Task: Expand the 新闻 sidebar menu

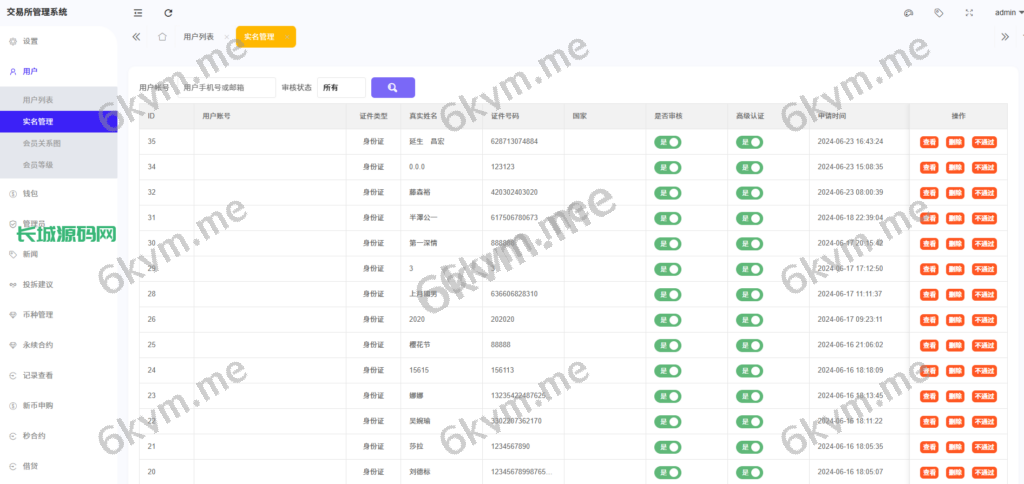Action: click(x=59, y=254)
